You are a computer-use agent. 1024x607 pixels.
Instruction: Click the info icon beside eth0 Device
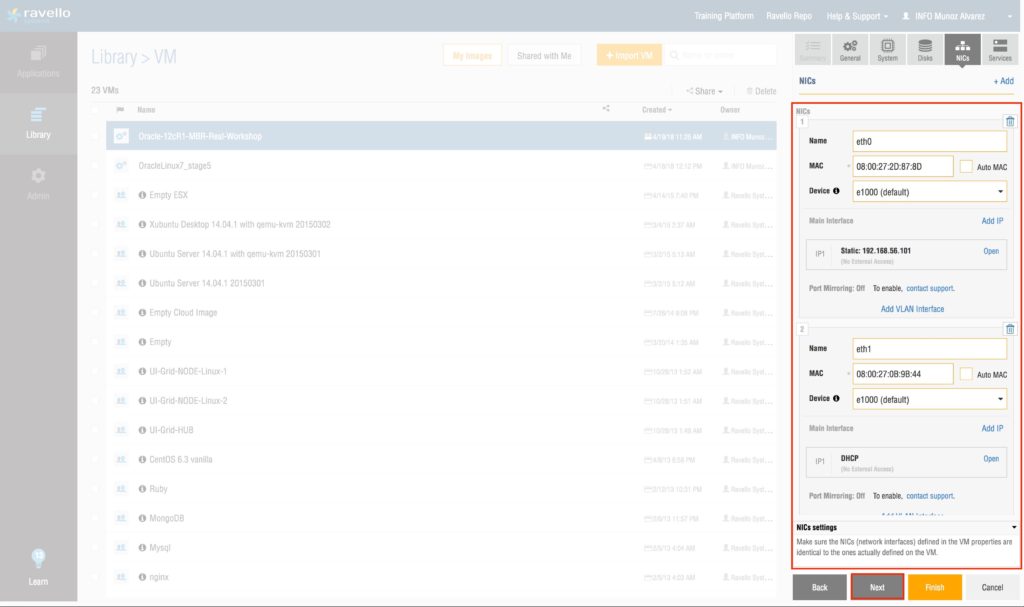836,191
